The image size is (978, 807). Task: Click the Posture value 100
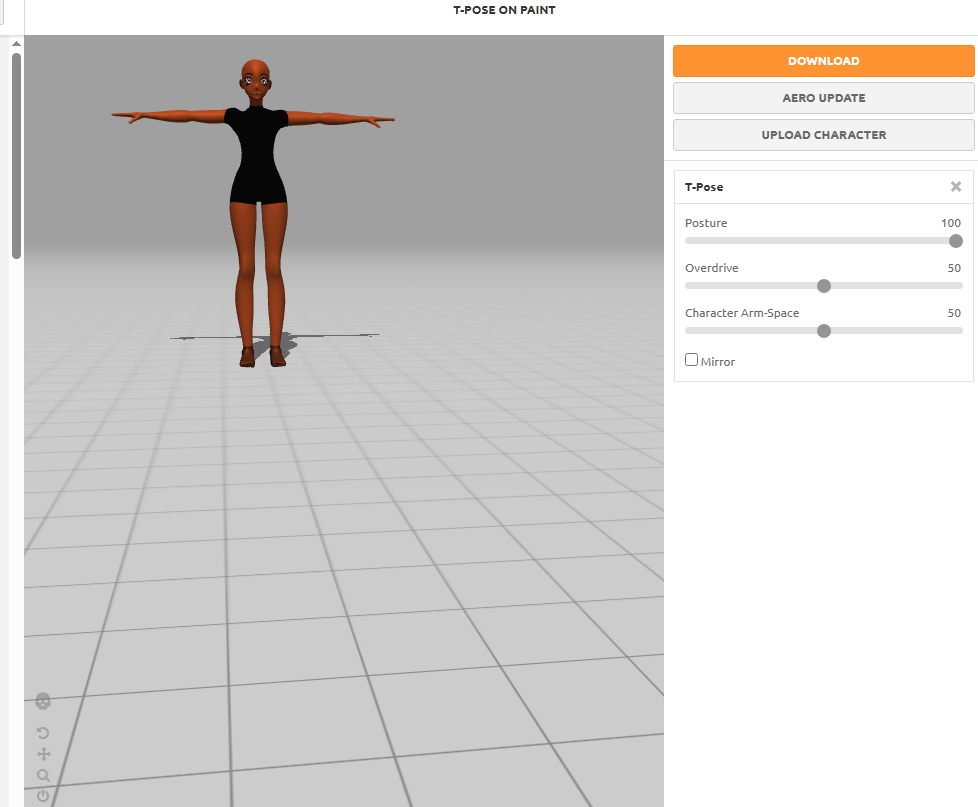tap(951, 223)
